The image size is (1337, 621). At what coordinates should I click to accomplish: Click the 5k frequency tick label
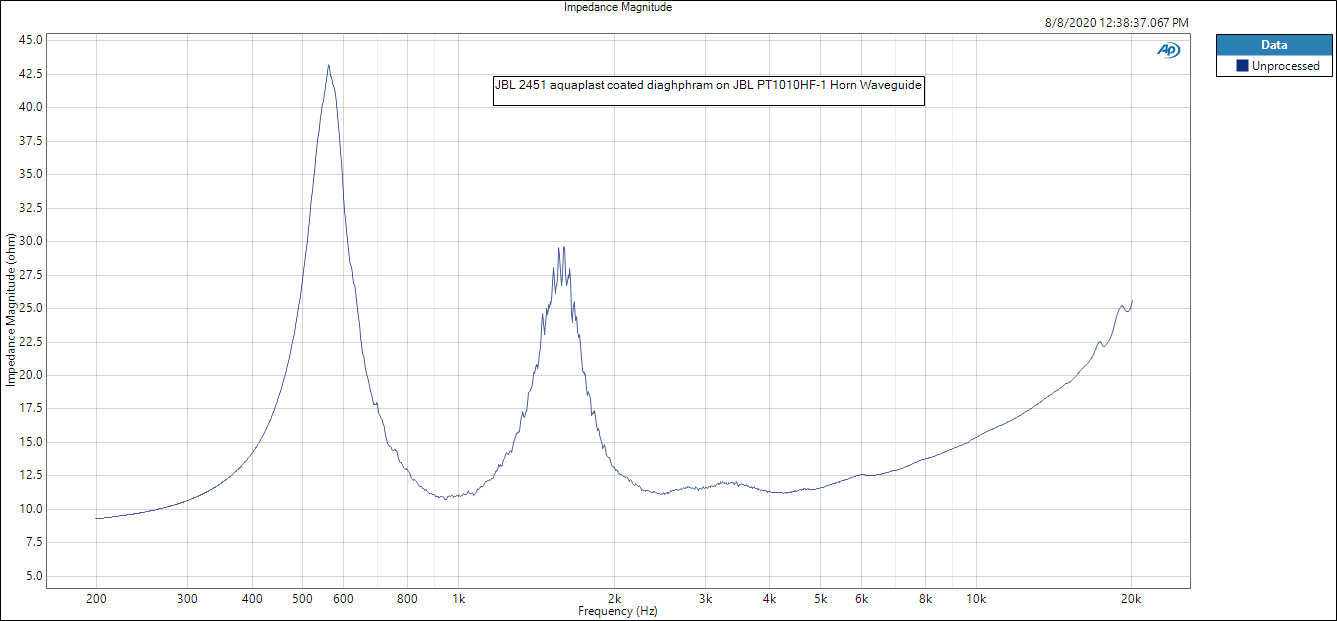[x=820, y=600]
